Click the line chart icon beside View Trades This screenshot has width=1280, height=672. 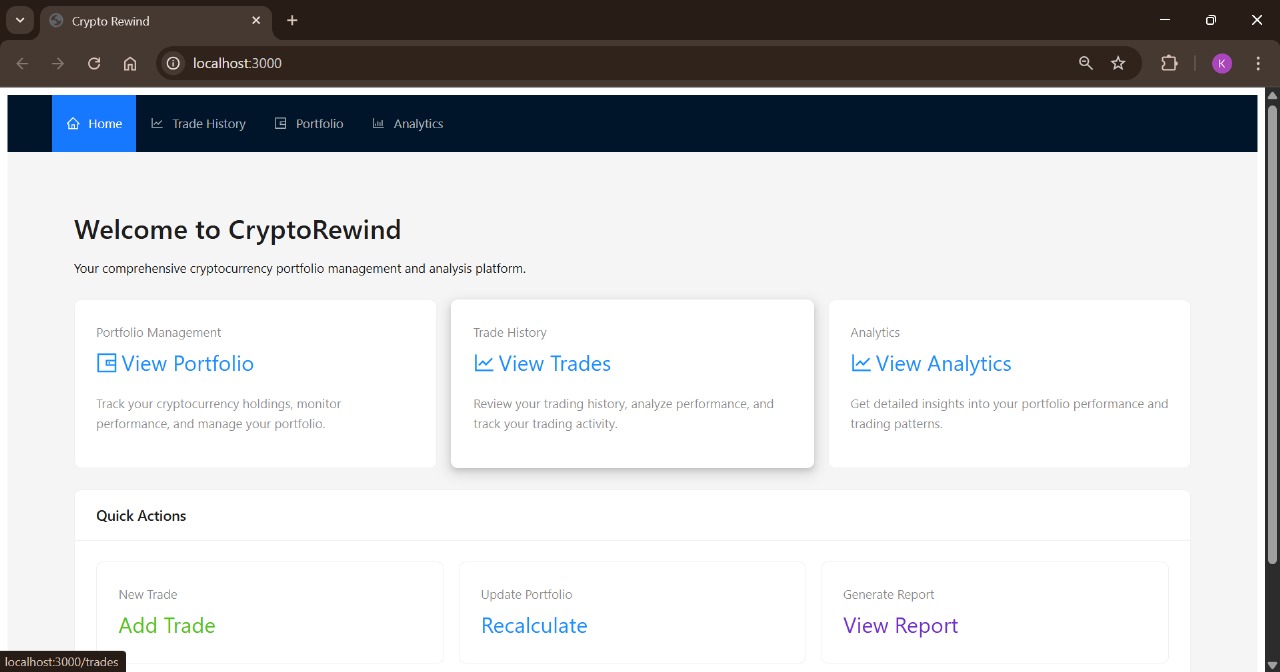(483, 363)
